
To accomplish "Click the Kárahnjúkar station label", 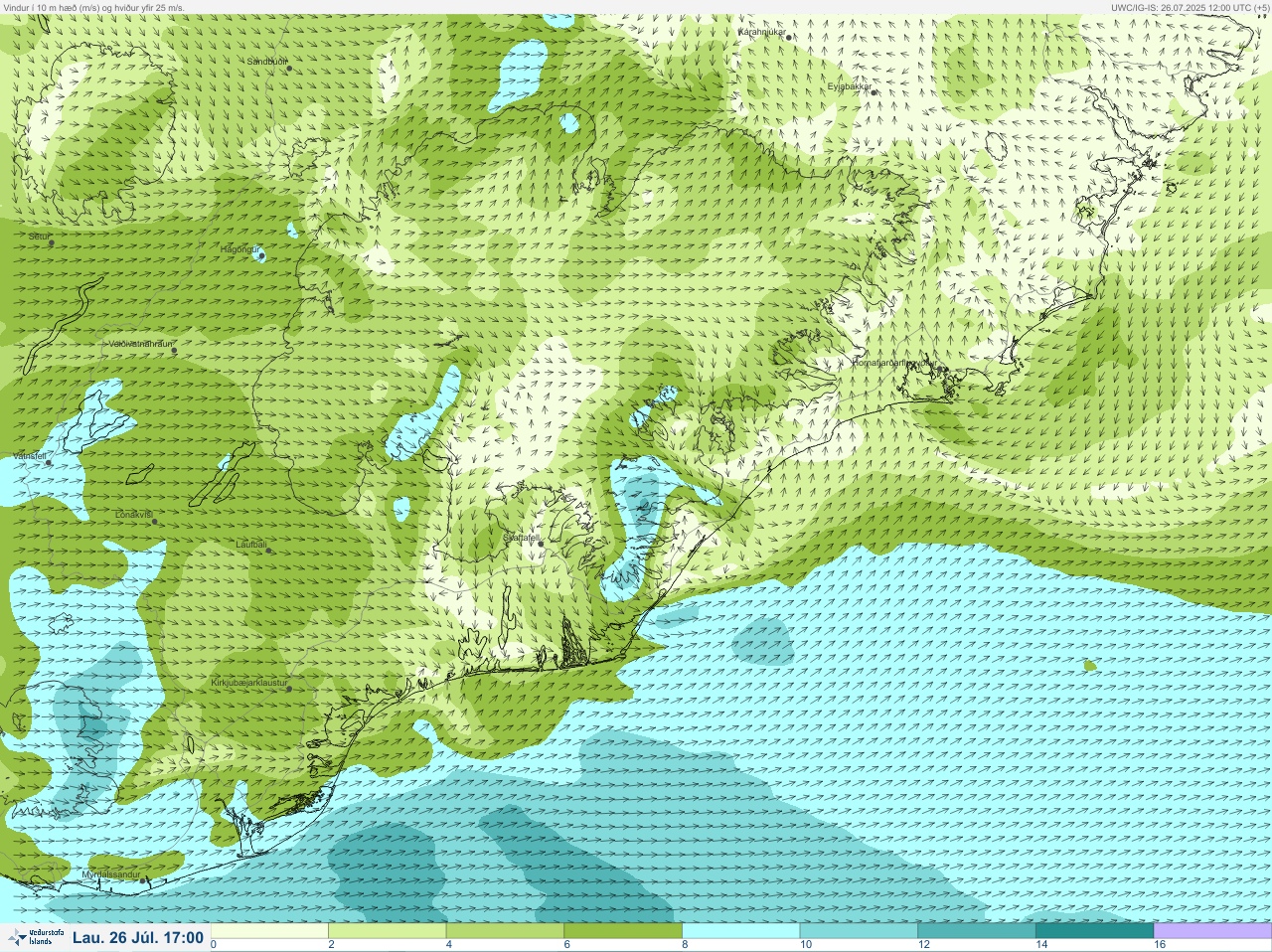I will [x=762, y=32].
